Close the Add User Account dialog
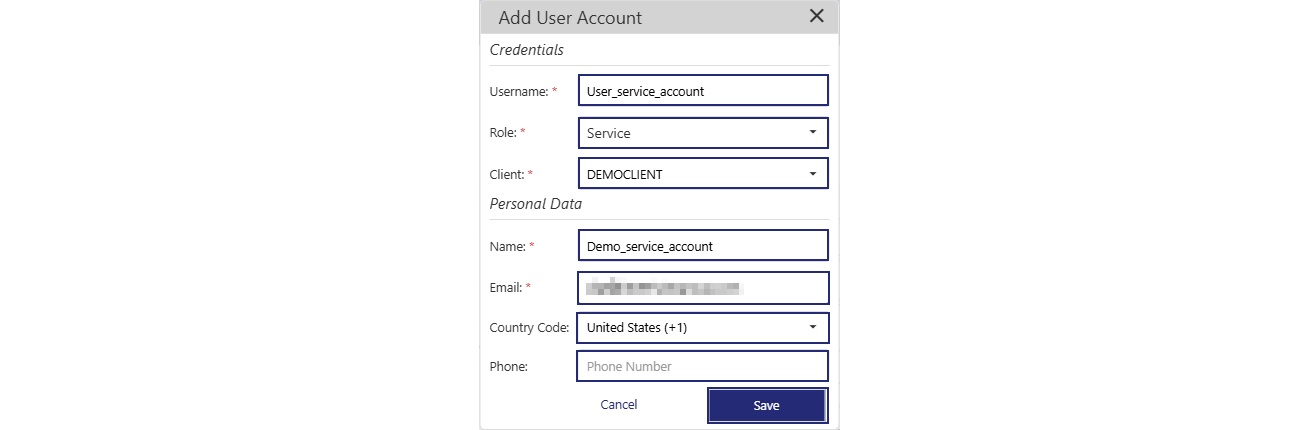 816,16
